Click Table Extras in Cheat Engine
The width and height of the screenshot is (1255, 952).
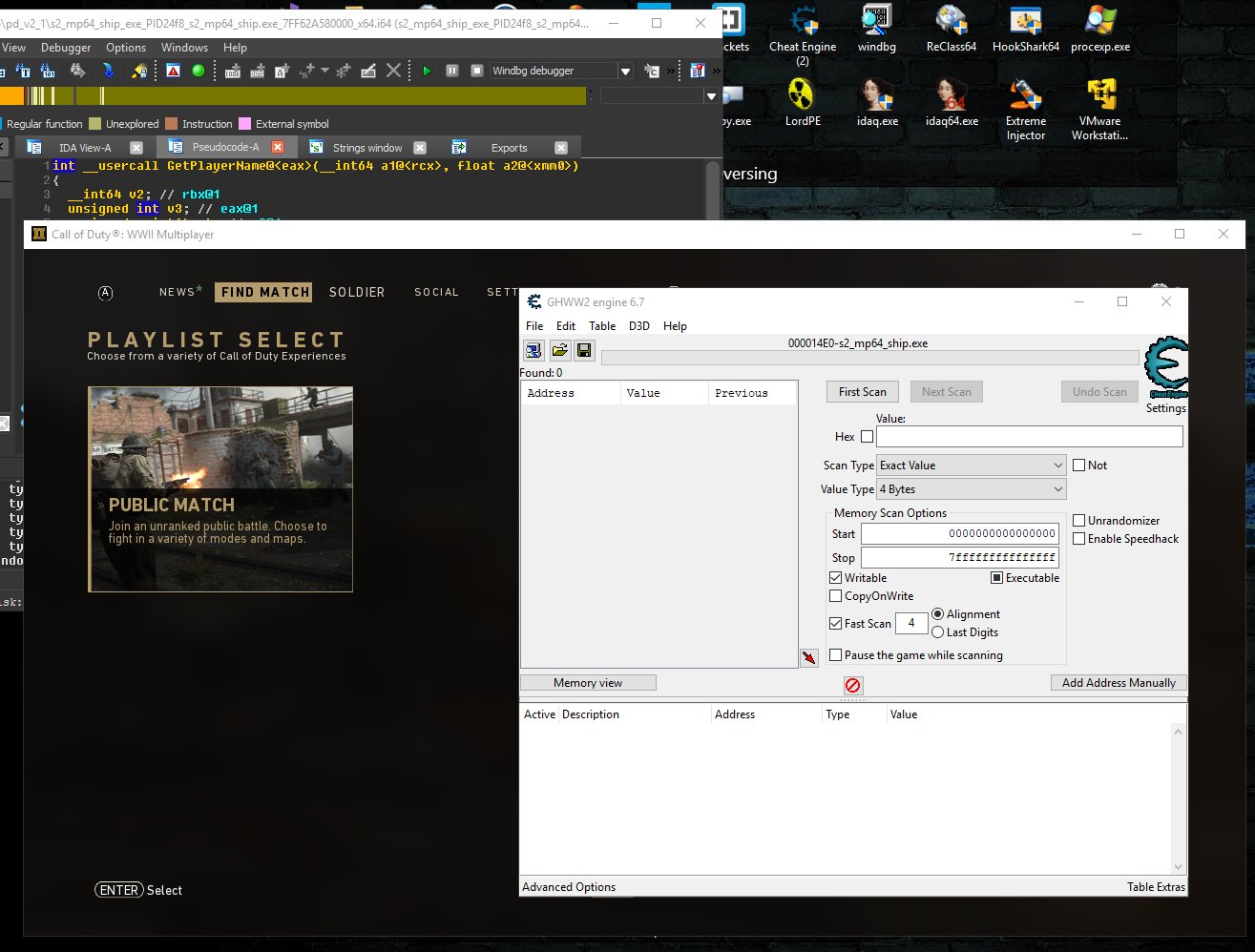tap(1156, 887)
